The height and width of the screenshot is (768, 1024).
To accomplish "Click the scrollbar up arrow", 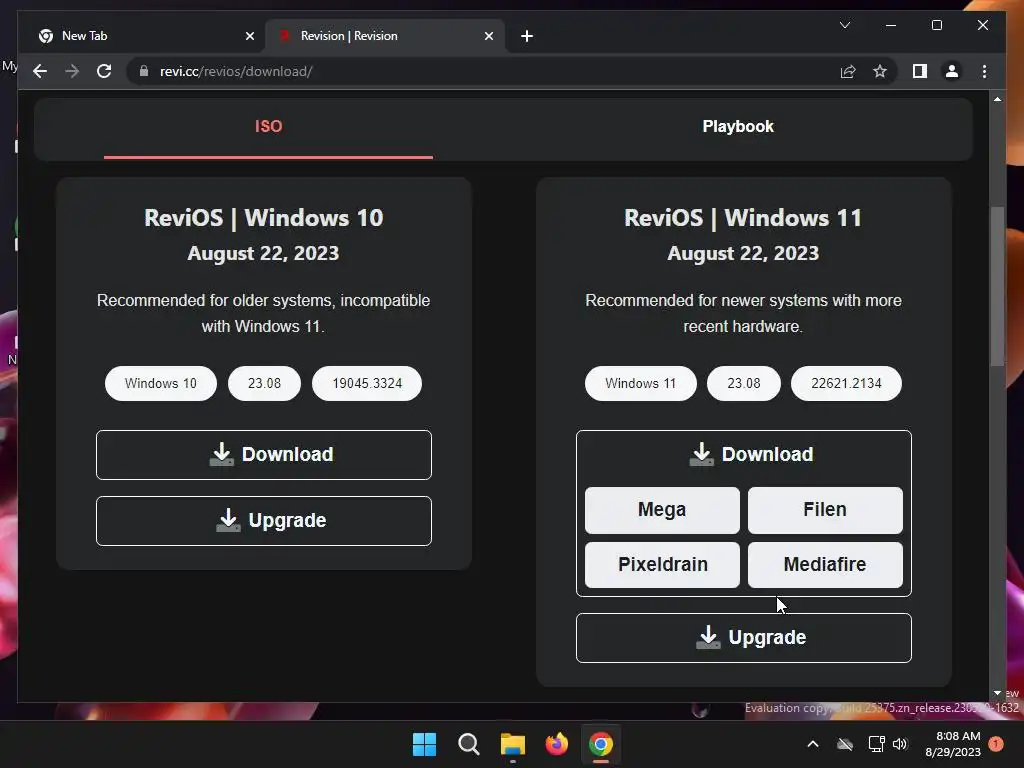I will pos(997,99).
